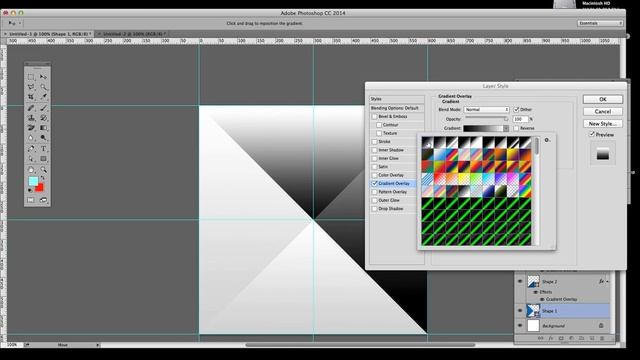Select the Eraser tool
This screenshot has height=360, width=640.
[x=31, y=128]
